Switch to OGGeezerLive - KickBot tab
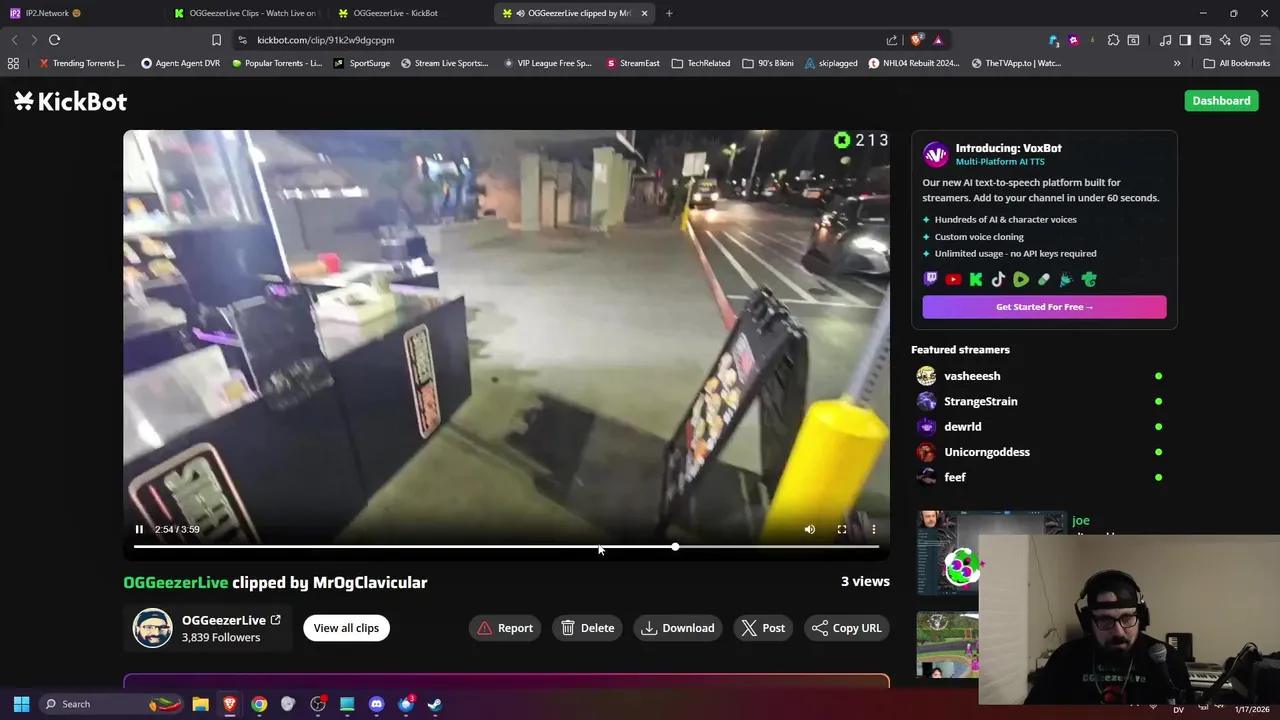 pyautogui.click(x=410, y=13)
